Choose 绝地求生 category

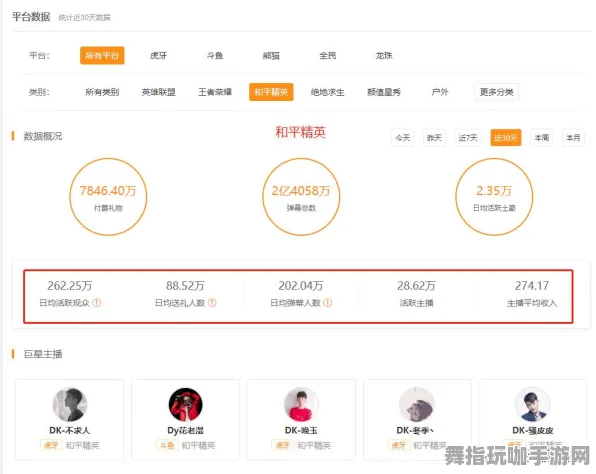point(327,92)
